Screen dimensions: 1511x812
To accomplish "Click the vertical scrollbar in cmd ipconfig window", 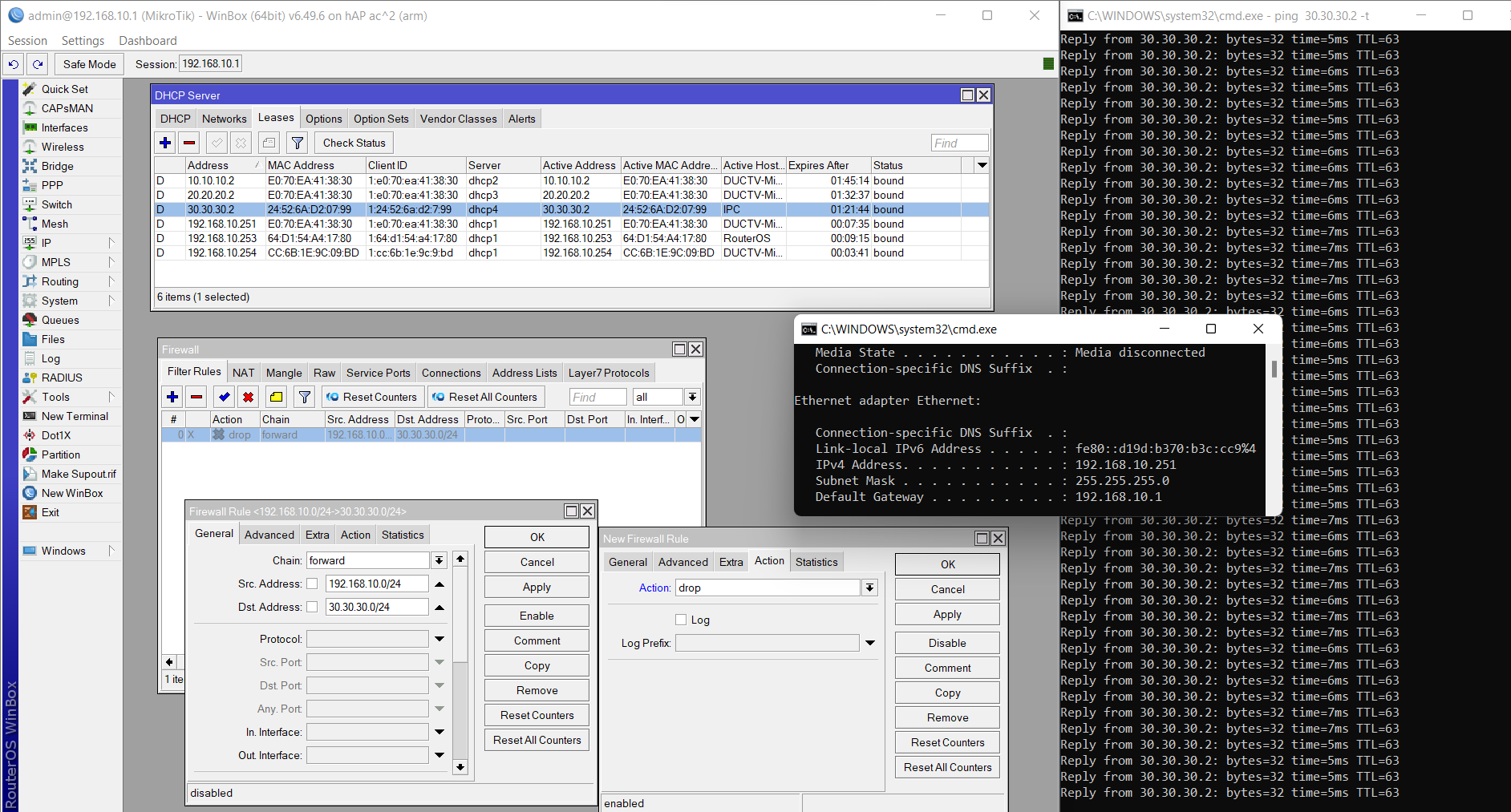I will click(1274, 369).
